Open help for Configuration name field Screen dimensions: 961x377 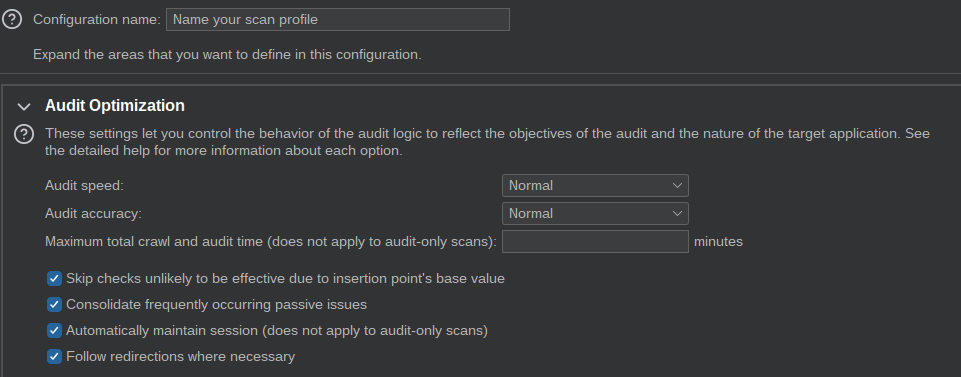(12, 20)
